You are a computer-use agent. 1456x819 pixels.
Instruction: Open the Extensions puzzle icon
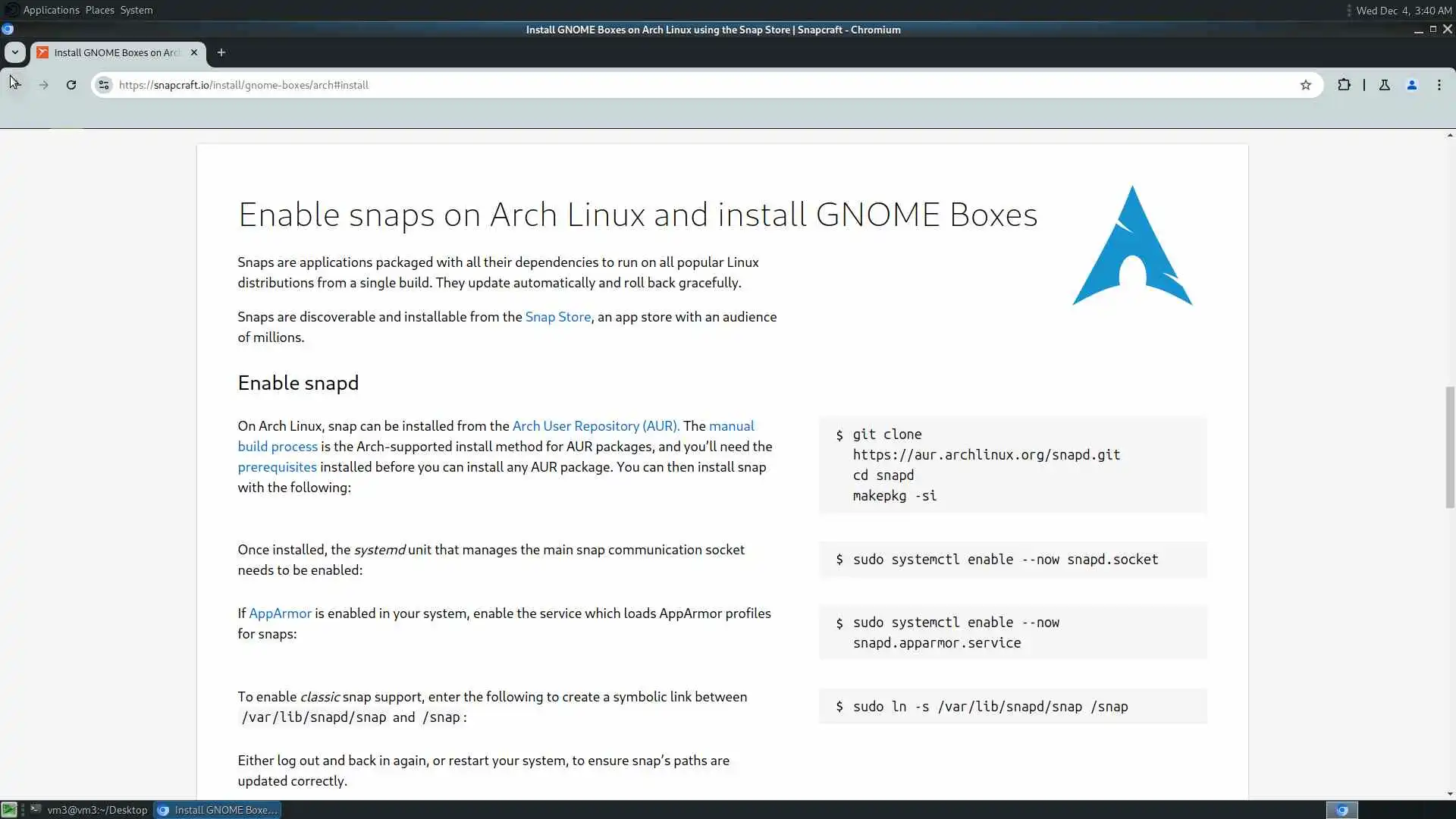point(1344,85)
